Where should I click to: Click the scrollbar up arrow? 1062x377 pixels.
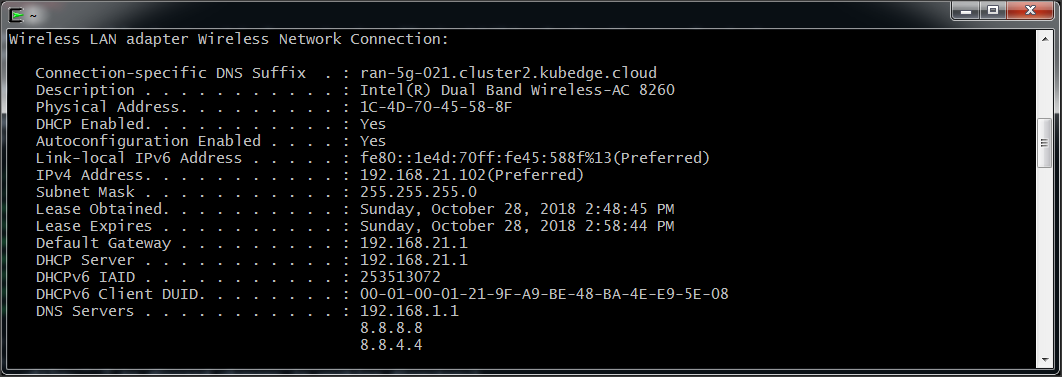click(x=1044, y=38)
